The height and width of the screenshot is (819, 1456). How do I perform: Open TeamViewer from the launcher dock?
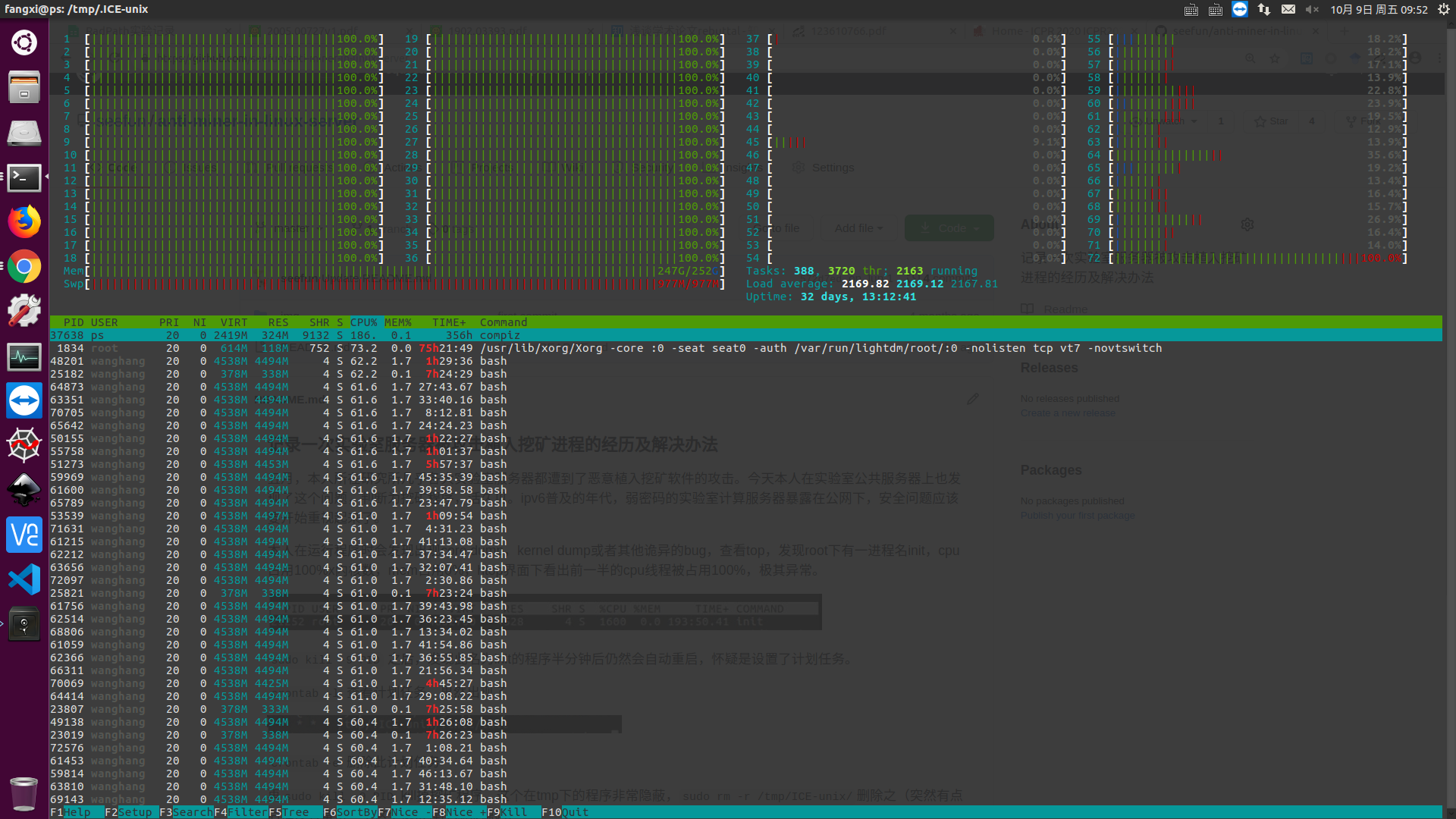(24, 401)
